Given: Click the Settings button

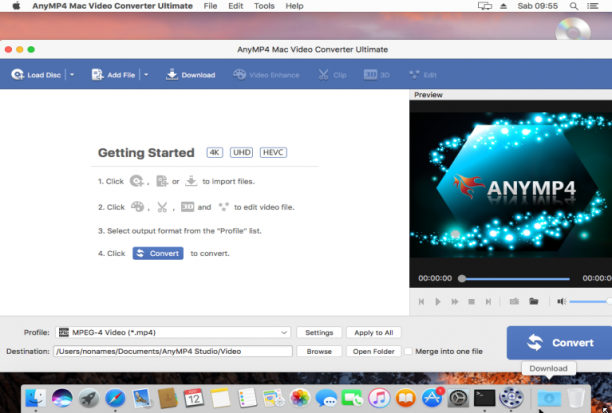Looking at the screenshot, I should pyautogui.click(x=319, y=333).
